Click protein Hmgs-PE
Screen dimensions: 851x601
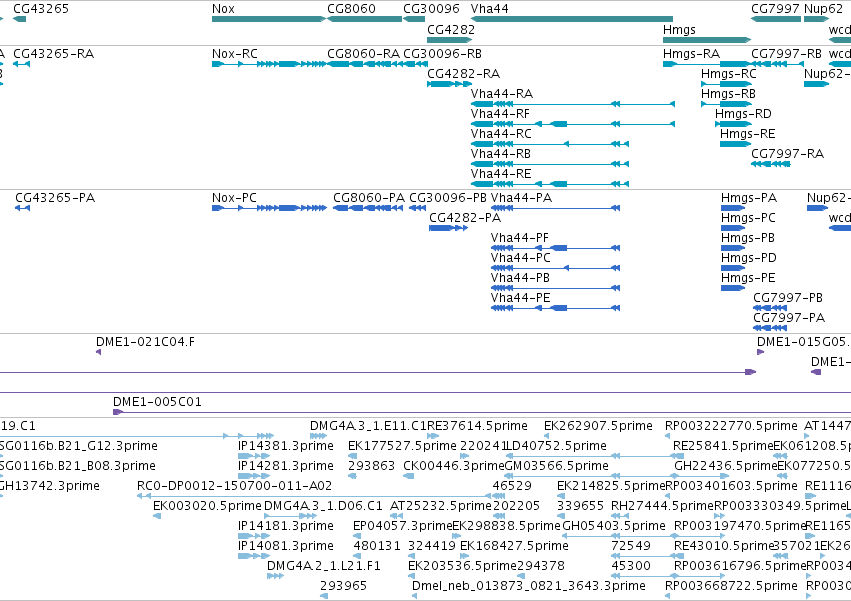click(x=733, y=288)
